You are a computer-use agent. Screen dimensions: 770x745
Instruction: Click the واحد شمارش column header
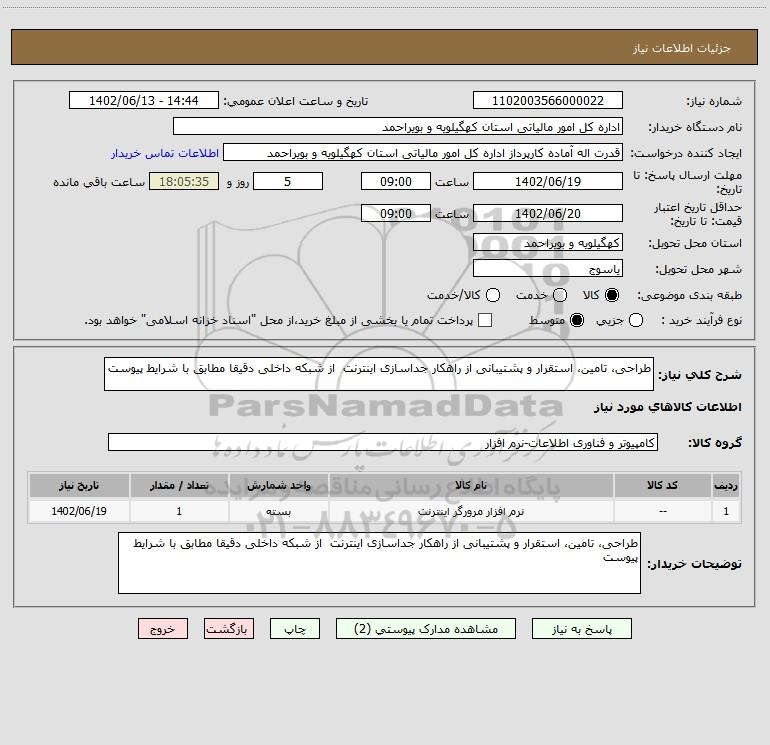(278, 486)
